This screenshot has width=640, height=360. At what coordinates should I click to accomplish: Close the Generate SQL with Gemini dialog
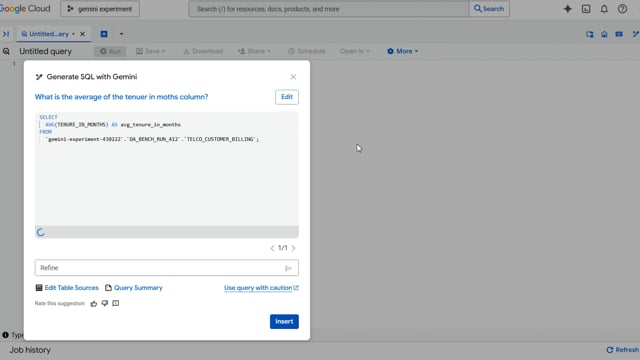pyautogui.click(x=293, y=77)
